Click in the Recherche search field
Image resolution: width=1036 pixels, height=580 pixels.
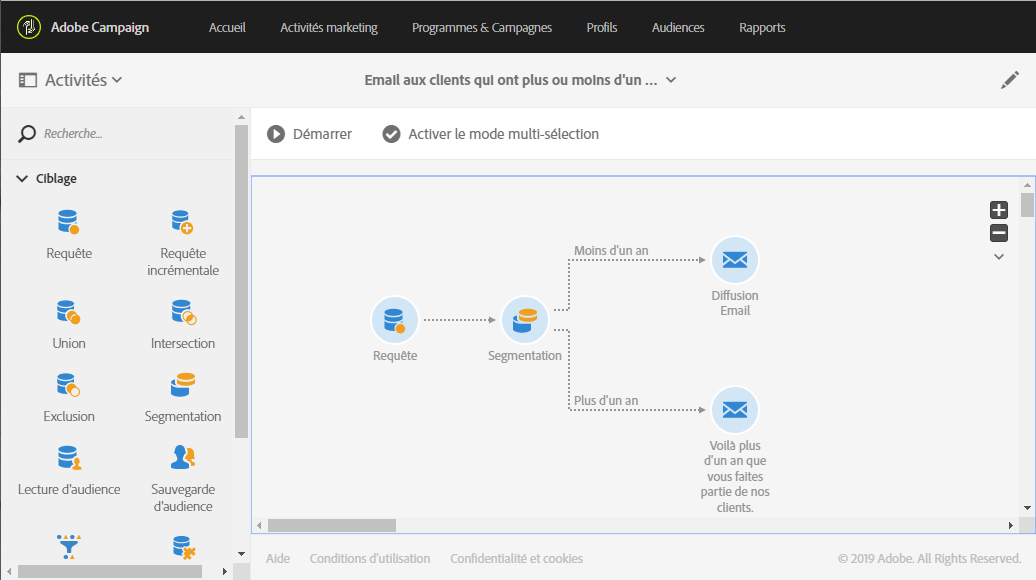pyautogui.click(x=120, y=133)
